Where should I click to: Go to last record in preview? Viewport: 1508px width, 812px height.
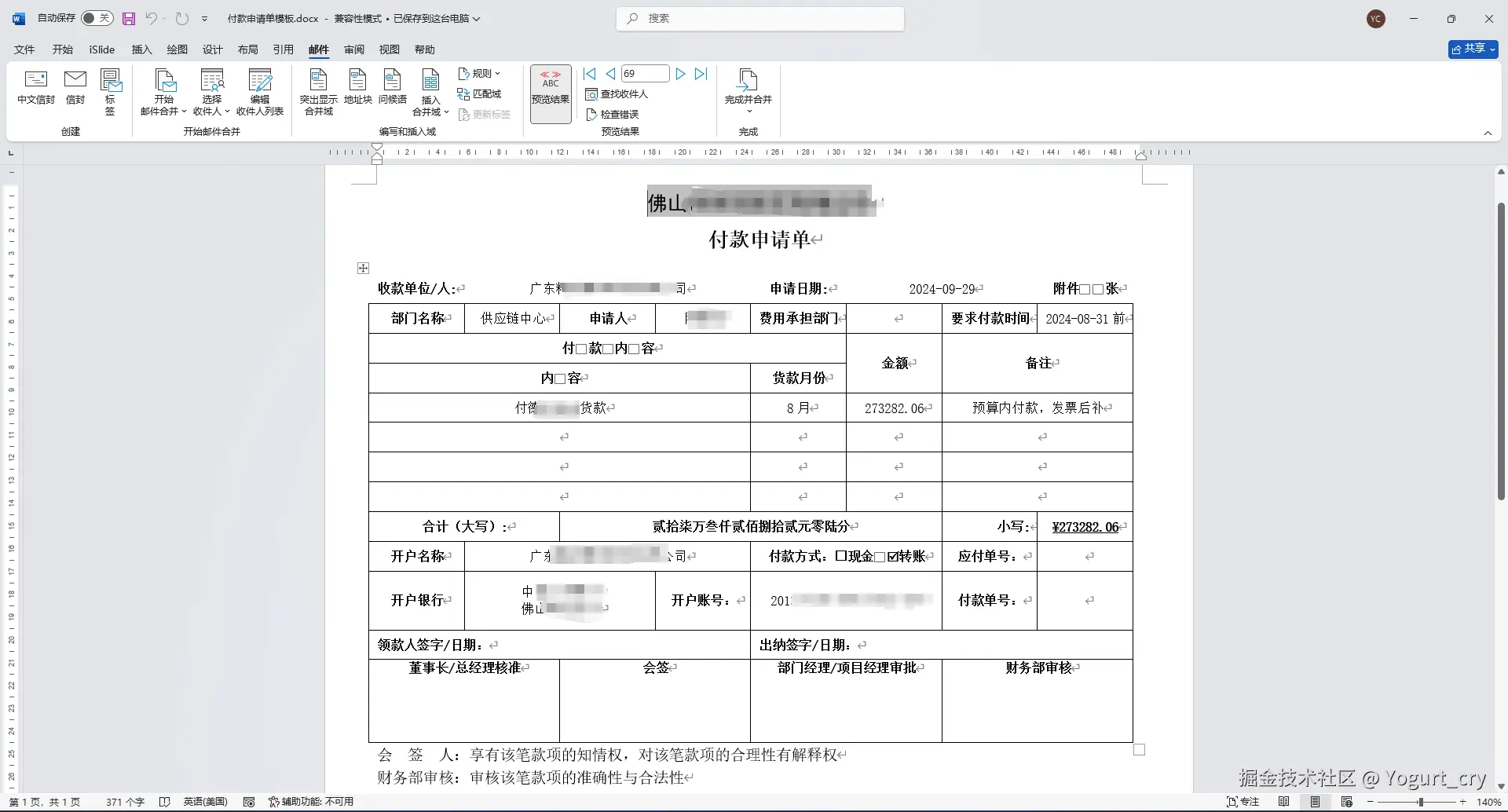(x=701, y=74)
